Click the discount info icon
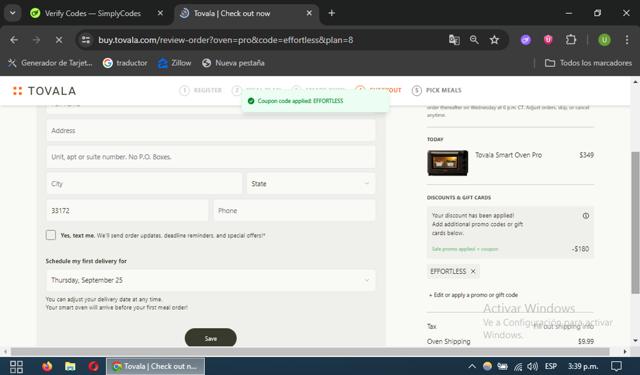Screen dimensions: 640x375 586,216
